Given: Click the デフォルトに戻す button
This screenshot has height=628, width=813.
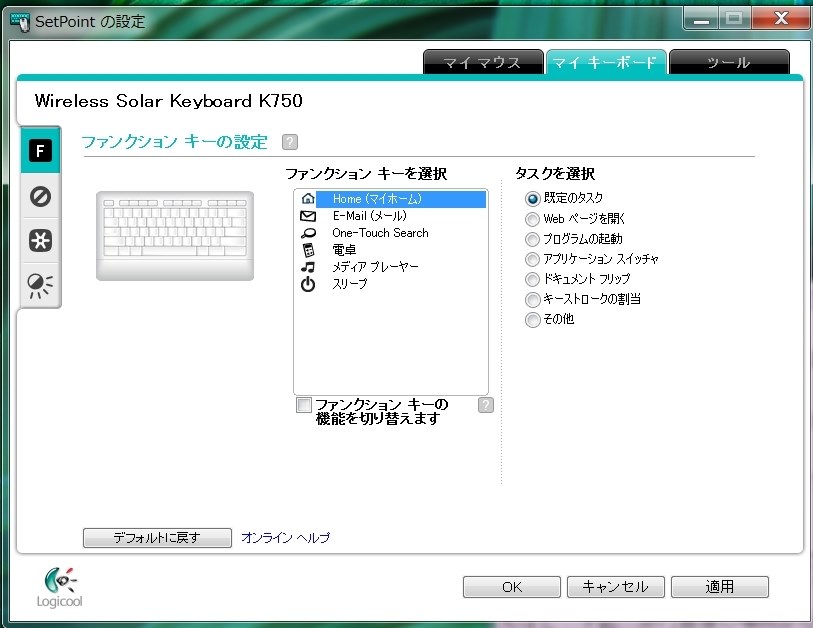Looking at the screenshot, I should 157,537.
